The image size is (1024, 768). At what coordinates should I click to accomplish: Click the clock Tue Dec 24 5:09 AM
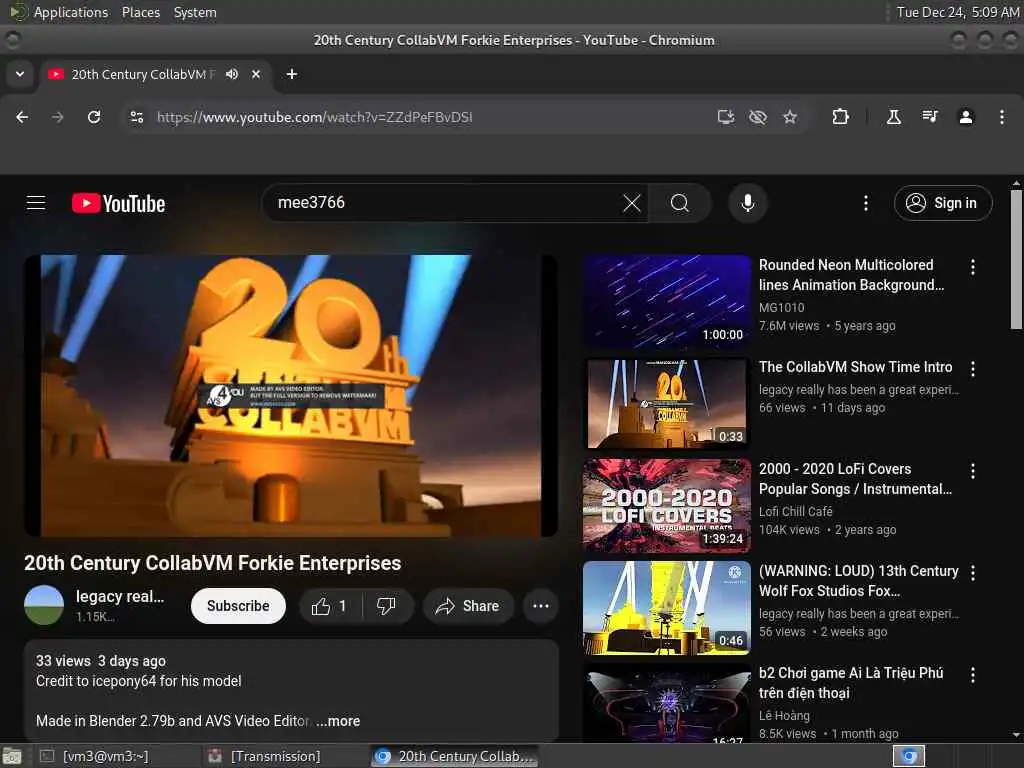pos(958,12)
